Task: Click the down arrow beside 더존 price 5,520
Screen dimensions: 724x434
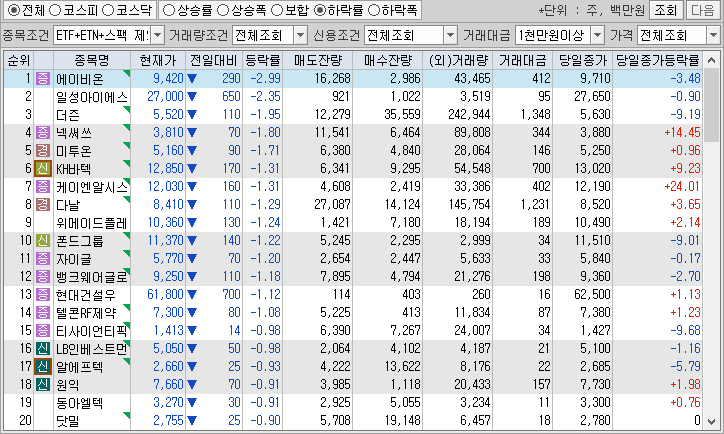Action: click(x=192, y=115)
